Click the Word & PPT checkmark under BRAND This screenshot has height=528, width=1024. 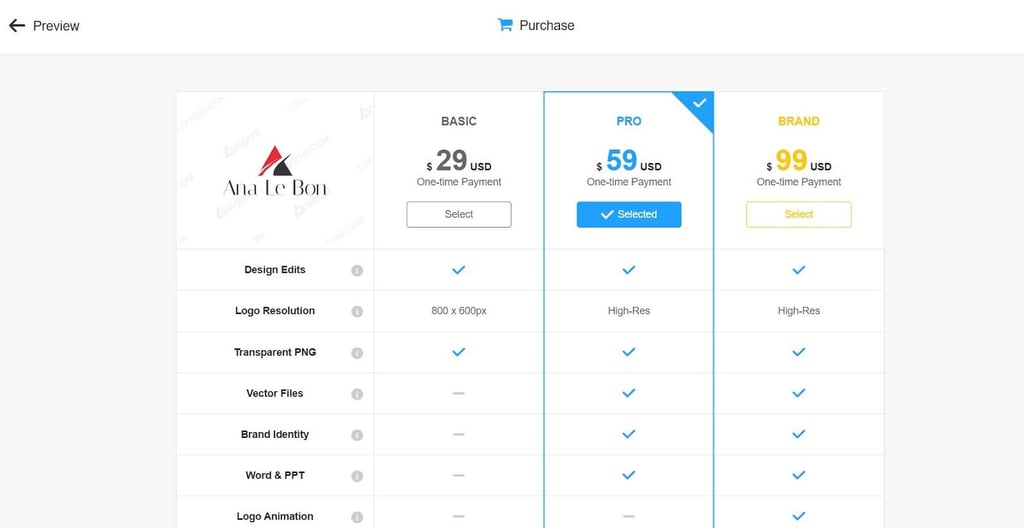click(x=799, y=476)
